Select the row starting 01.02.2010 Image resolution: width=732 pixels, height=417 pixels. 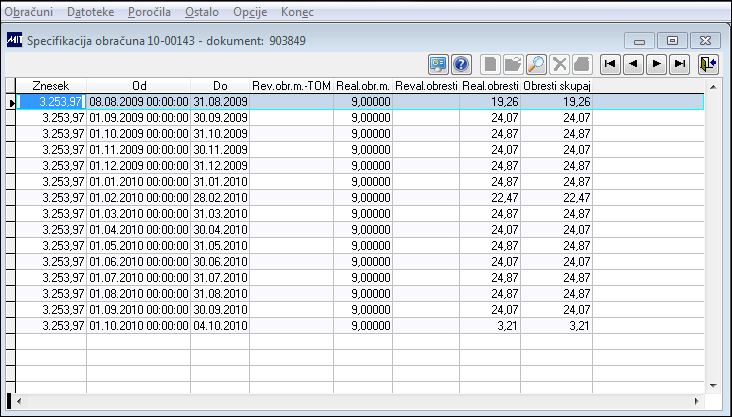(x=359, y=198)
